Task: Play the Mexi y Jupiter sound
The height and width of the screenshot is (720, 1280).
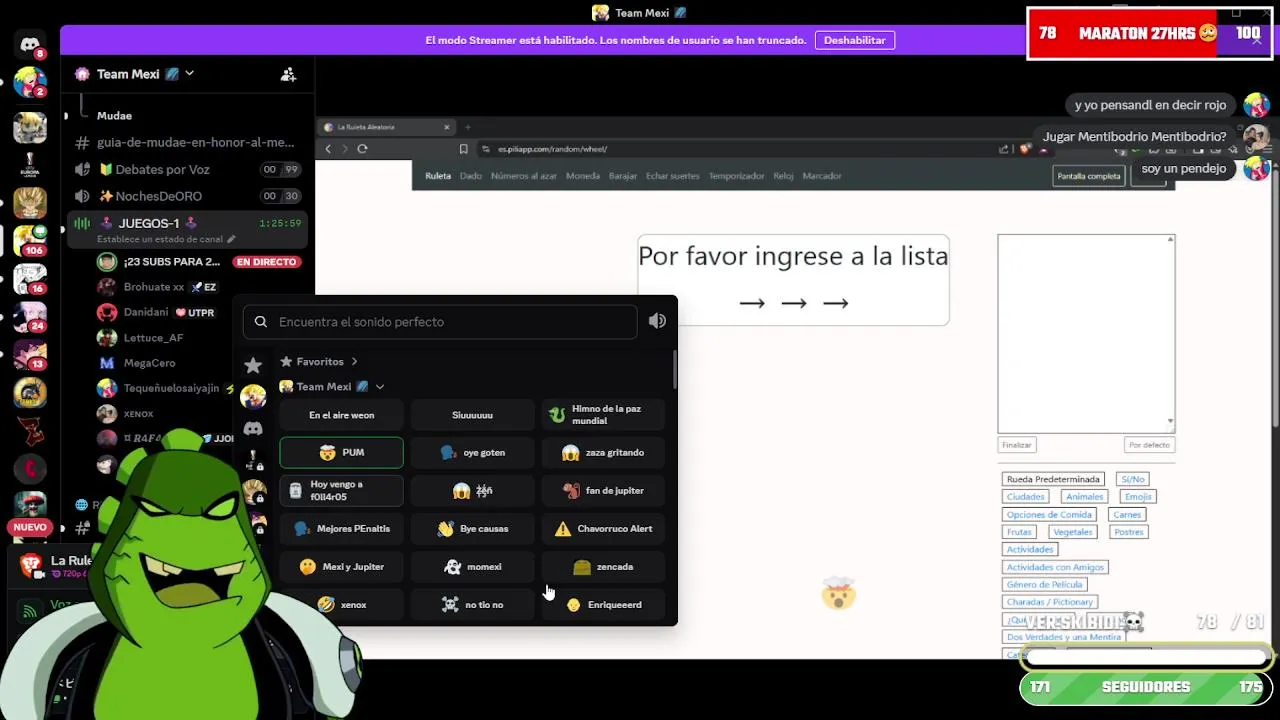Action: click(x=341, y=567)
